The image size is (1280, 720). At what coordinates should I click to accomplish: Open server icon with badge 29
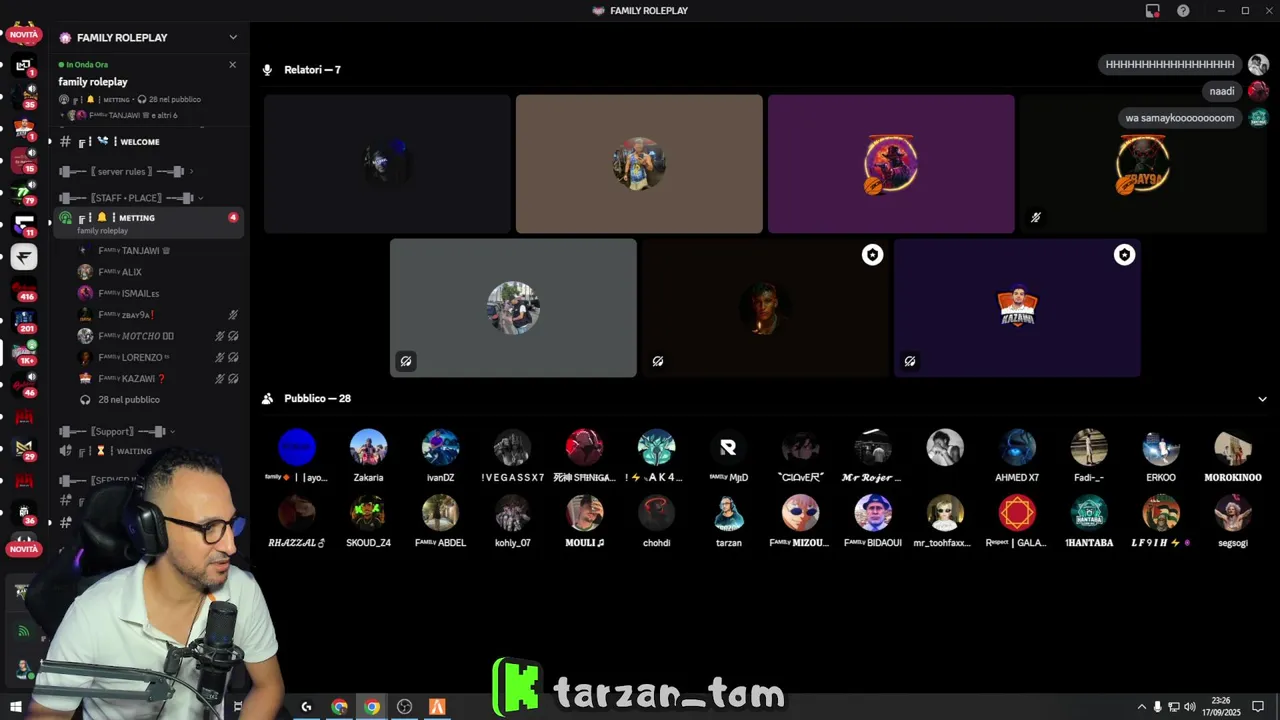25,450
